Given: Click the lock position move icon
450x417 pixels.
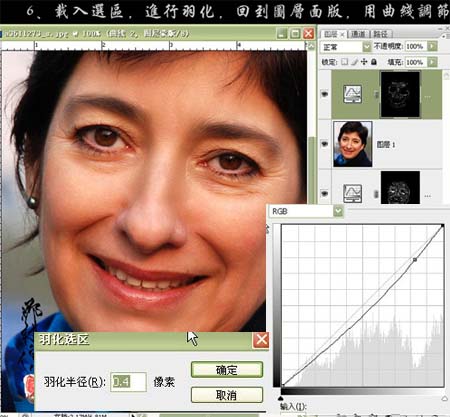Looking at the screenshot, I should tap(364, 62).
